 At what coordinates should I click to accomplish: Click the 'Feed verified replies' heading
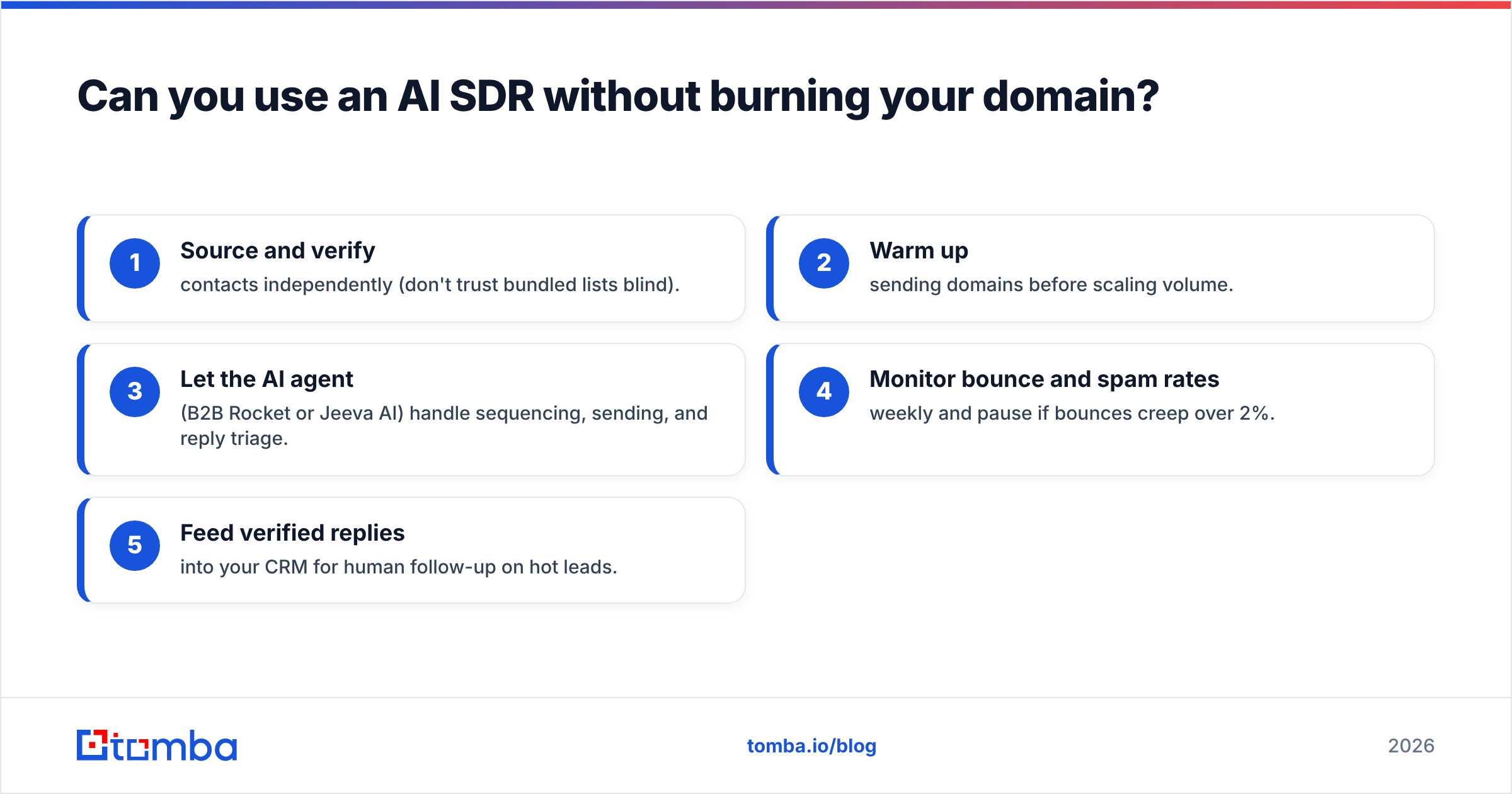[x=292, y=533]
